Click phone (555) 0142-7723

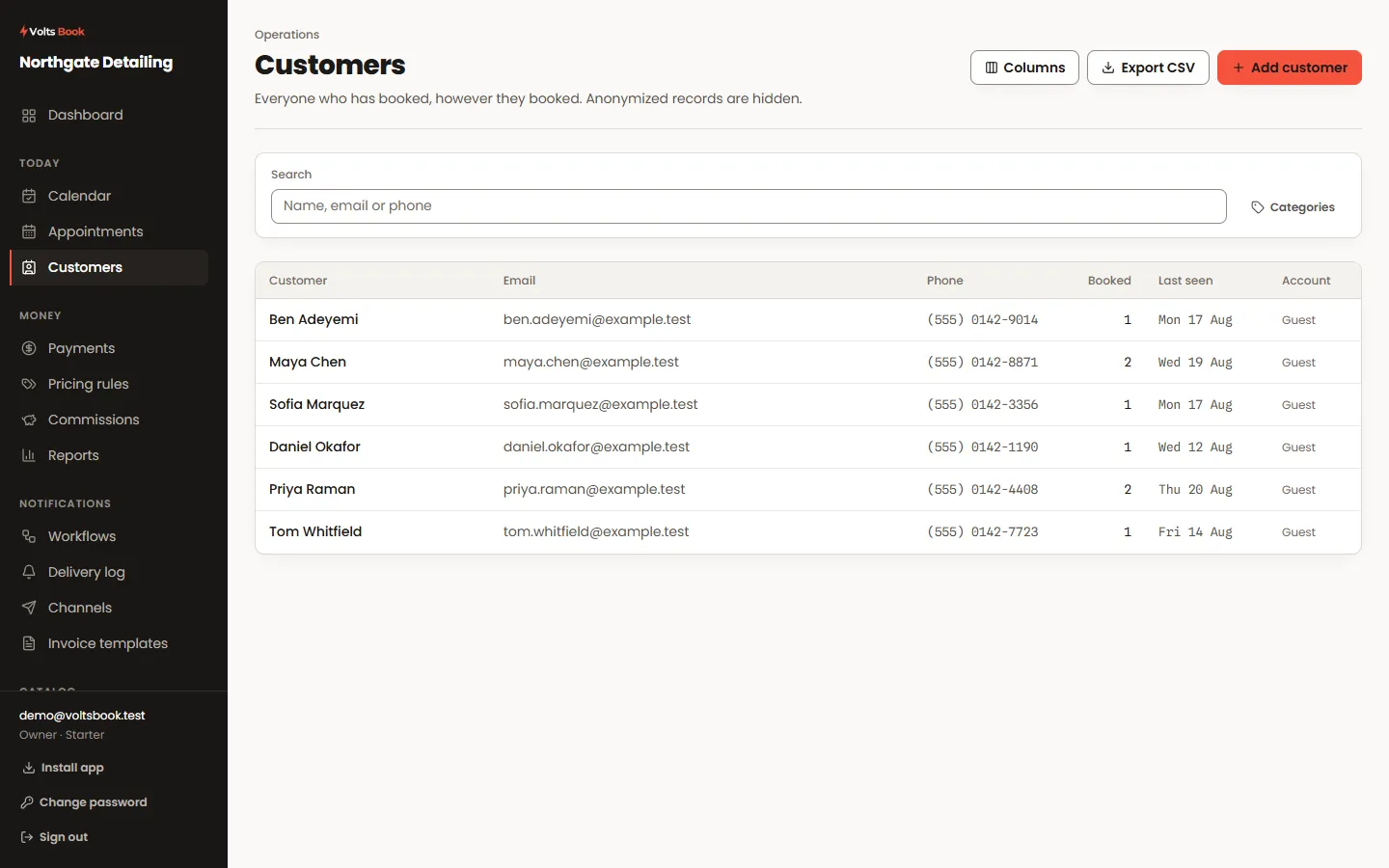(983, 532)
